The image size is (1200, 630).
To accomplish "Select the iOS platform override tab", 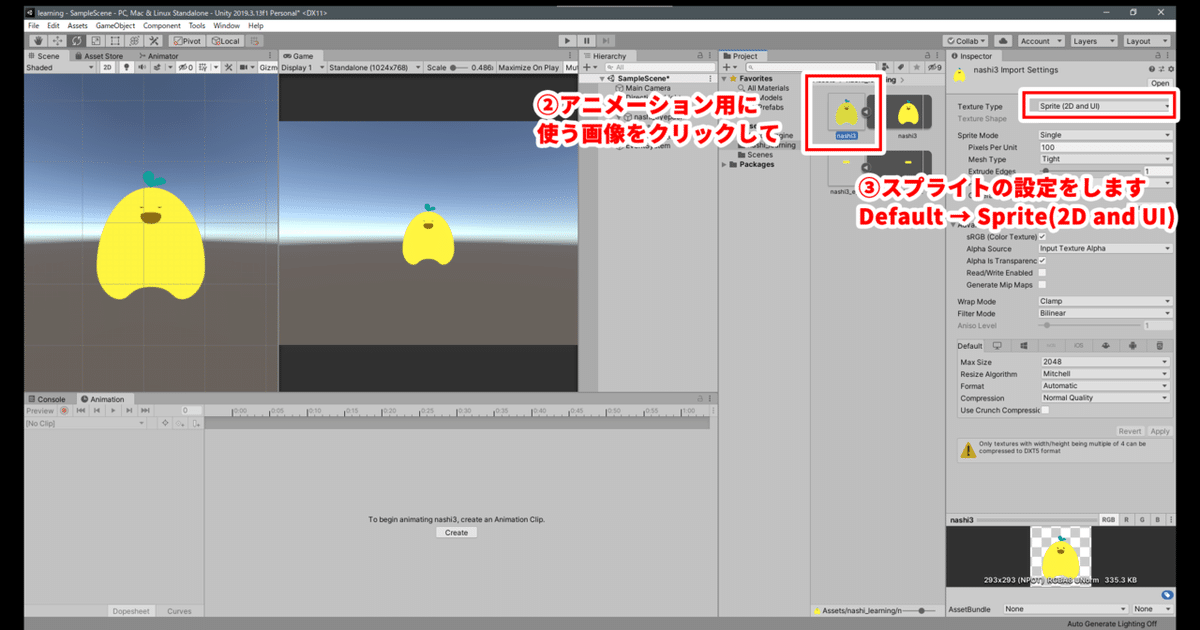I will click(x=1078, y=345).
